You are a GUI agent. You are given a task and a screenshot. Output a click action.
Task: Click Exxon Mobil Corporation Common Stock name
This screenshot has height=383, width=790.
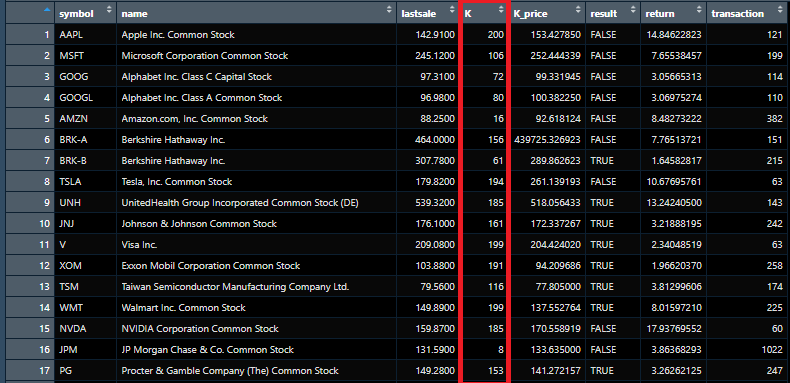tap(211, 266)
